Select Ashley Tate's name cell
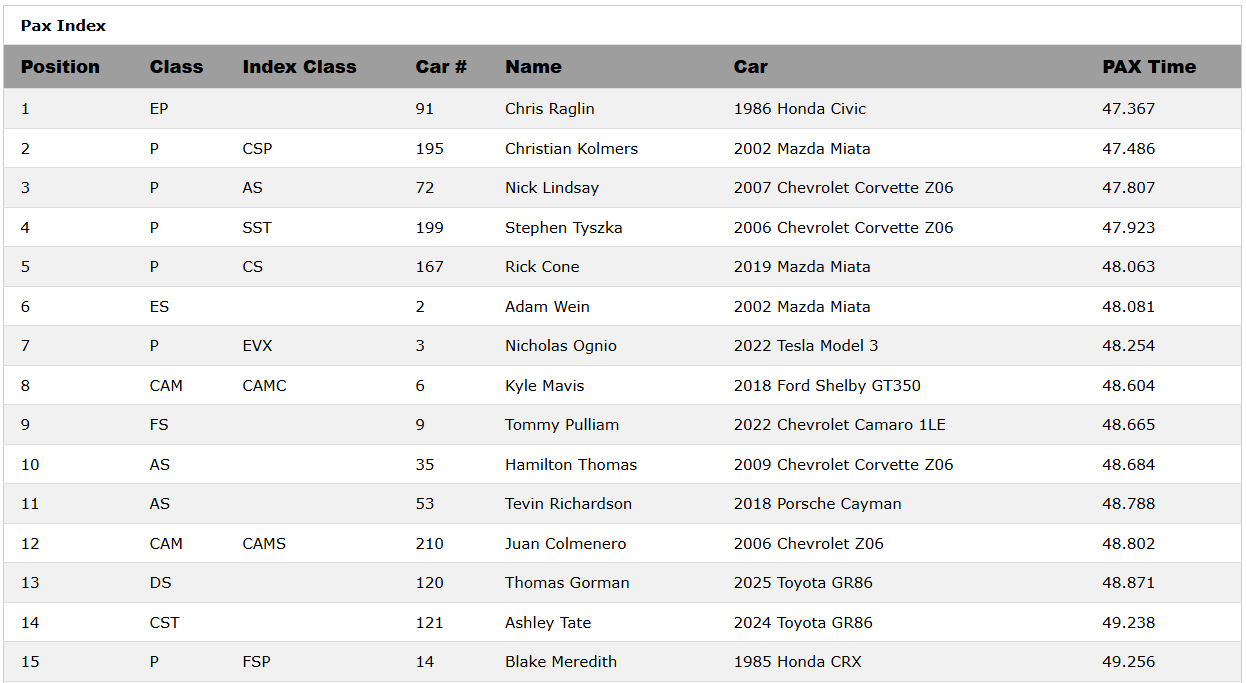The height and width of the screenshot is (683, 1246). [548, 623]
